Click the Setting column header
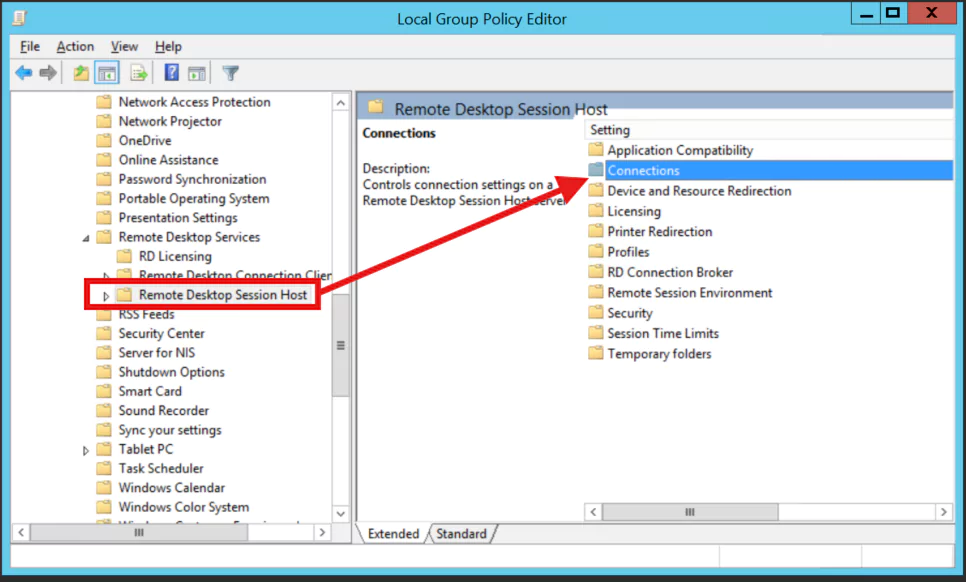966x582 pixels. coord(768,130)
